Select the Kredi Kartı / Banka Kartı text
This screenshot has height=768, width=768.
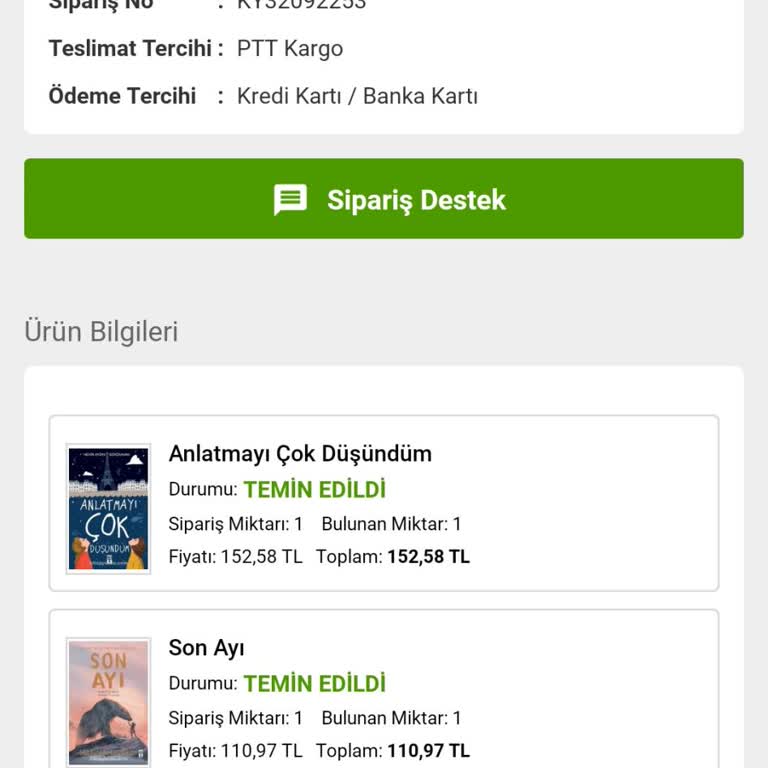(x=357, y=97)
